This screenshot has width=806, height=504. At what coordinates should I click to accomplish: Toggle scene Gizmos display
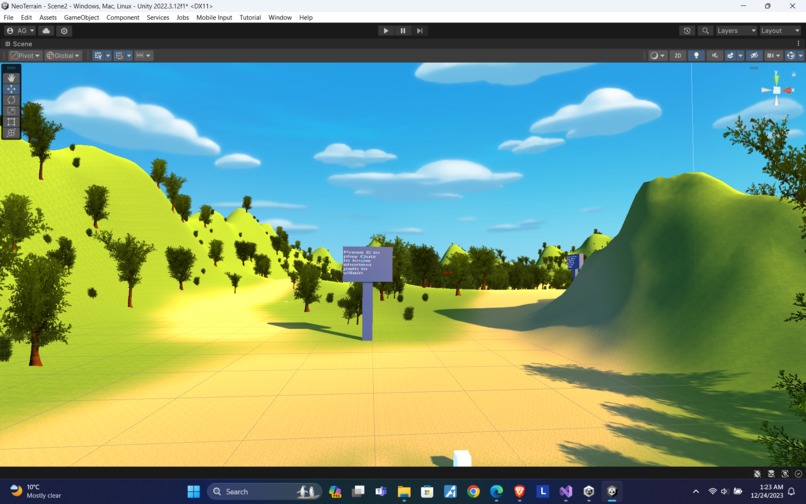(x=791, y=56)
